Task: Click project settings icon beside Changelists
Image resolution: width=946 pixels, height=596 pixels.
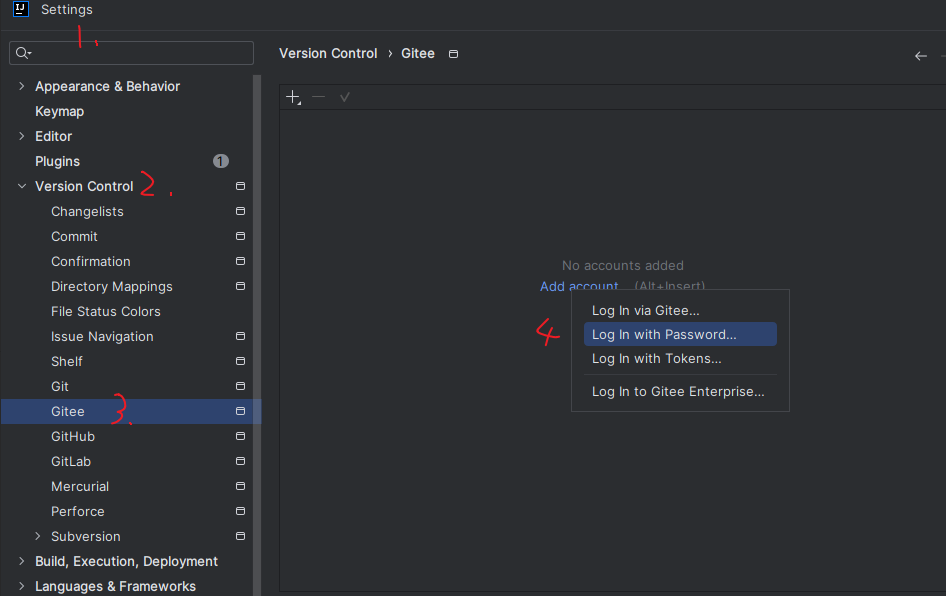Action: [x=240, y=211]
